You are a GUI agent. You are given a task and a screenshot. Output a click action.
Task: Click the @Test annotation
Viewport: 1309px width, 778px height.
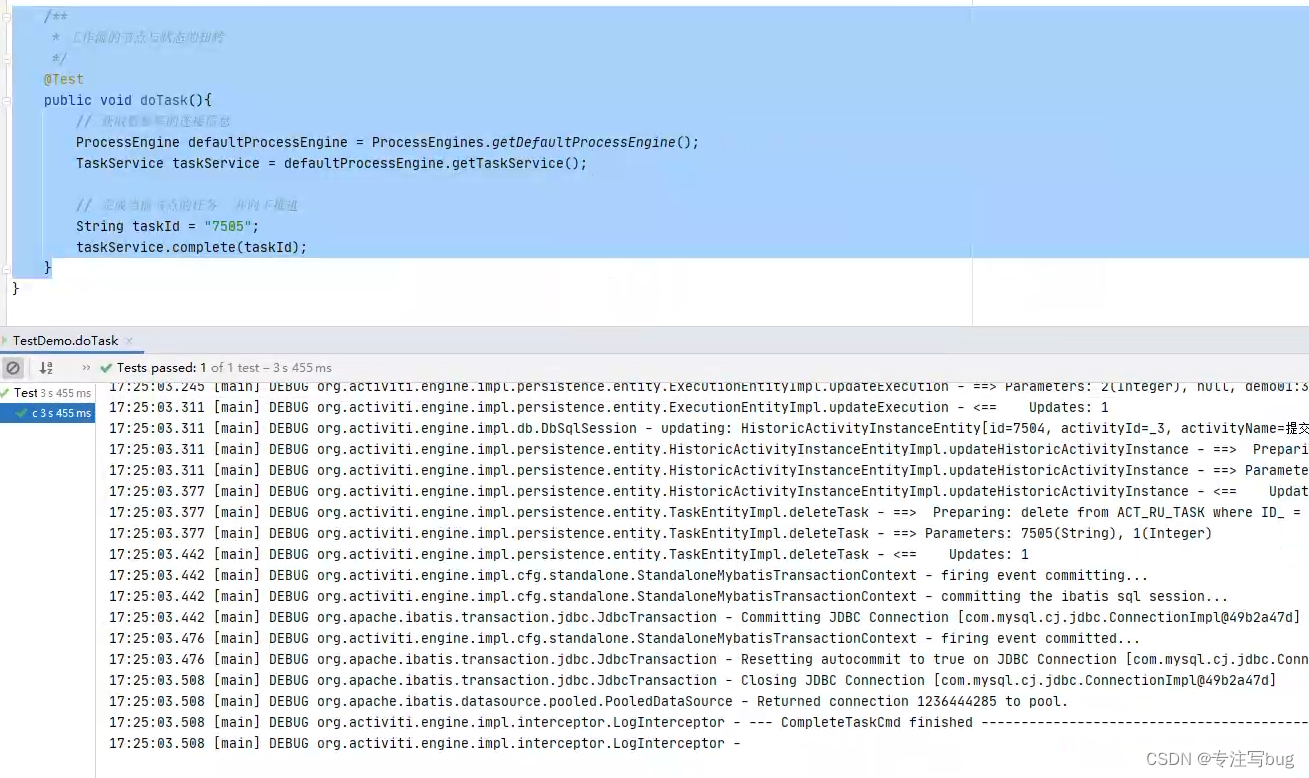pyautogui.click(x=64, y=79)
